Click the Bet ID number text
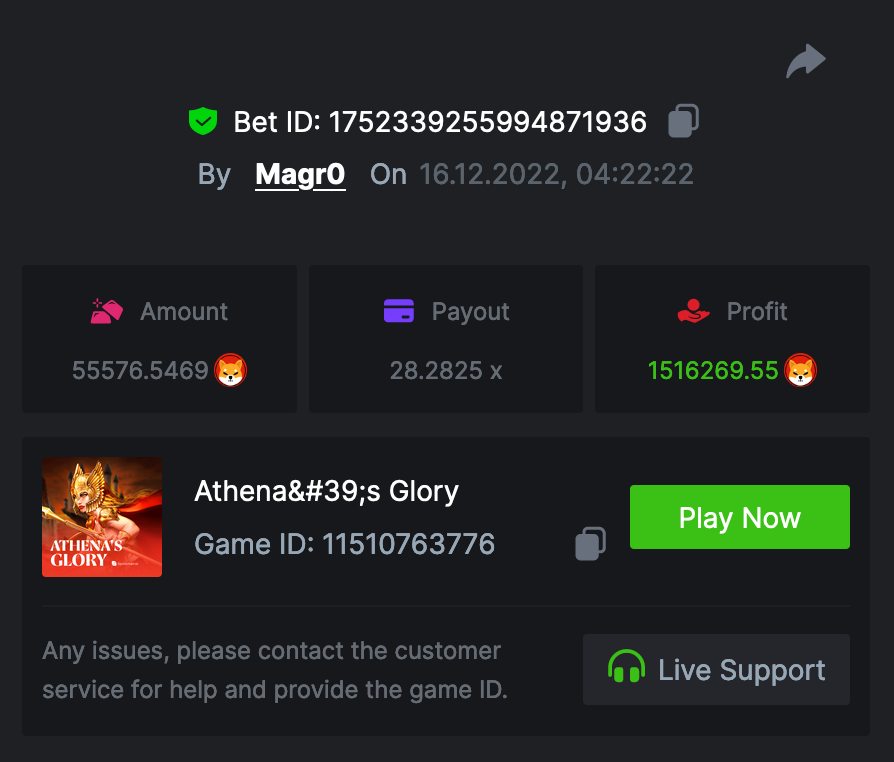 tap(488, 122)
